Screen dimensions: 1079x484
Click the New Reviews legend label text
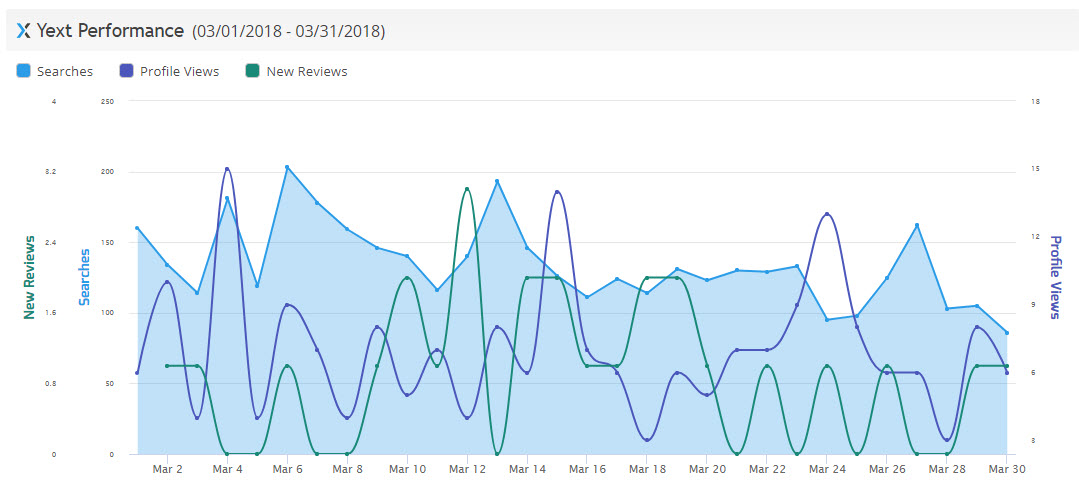[307, 71]
